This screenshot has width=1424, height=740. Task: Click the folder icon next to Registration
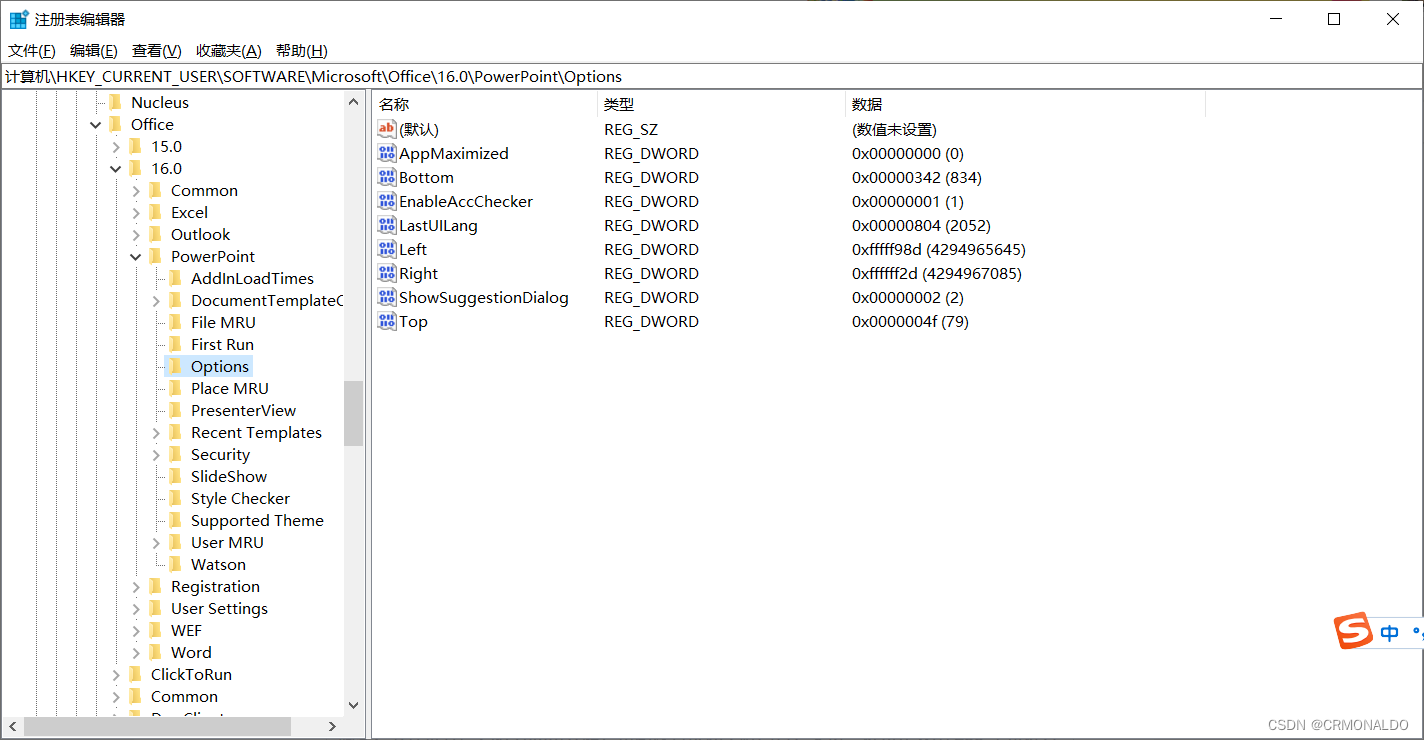(x=155, y=586)
